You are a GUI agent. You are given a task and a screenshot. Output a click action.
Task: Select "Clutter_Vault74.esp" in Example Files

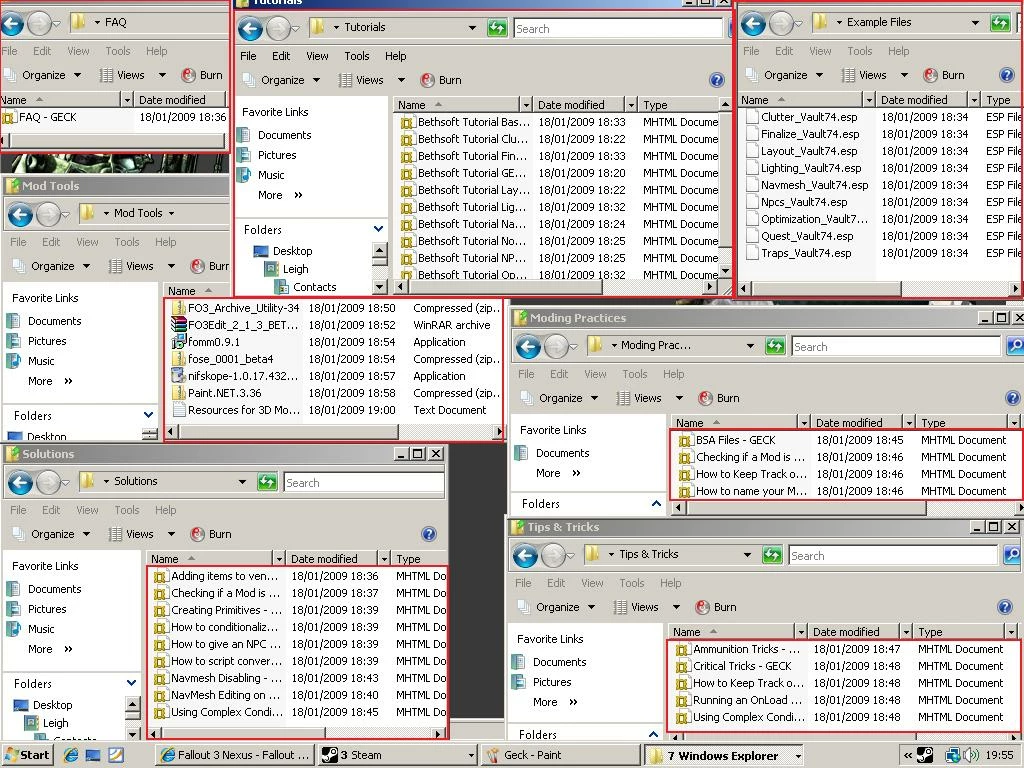(x=808, y=118)
